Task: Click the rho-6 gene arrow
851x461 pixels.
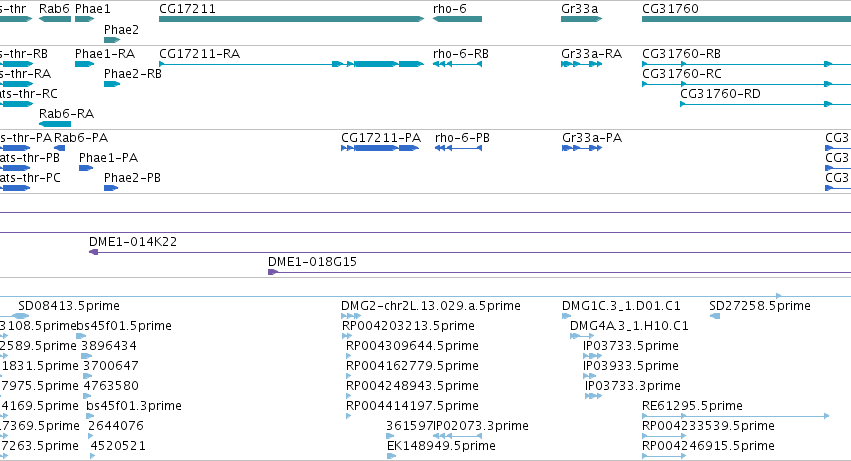Action: point(457,19)
